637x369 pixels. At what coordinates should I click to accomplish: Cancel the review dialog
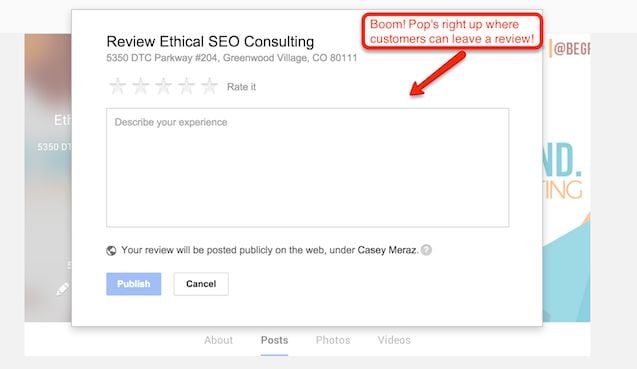pos(201,284)
